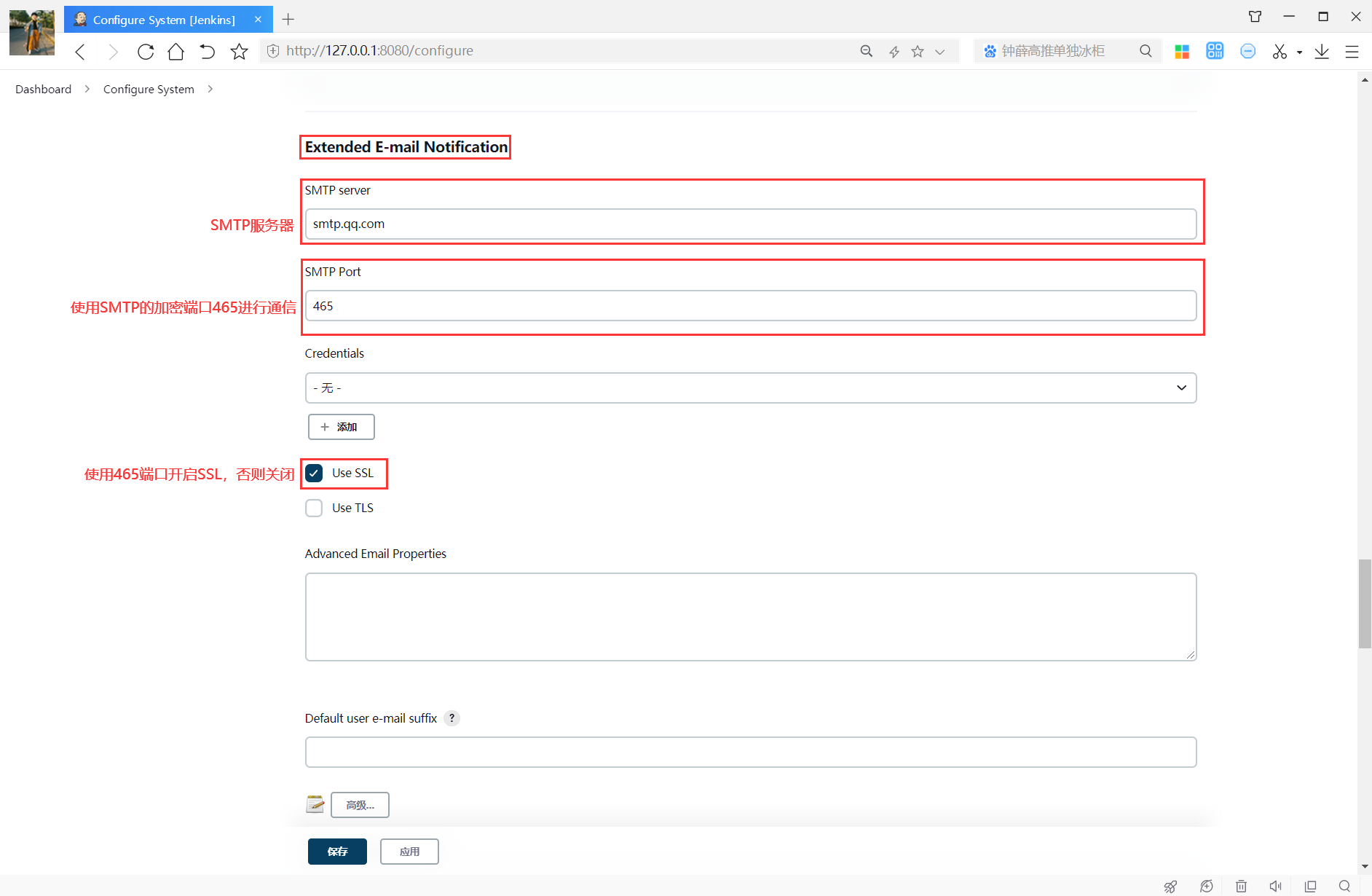Go forward with the forward arrow
The image size is (1372, 896).
pyautogui.click(x=113, y=51)
